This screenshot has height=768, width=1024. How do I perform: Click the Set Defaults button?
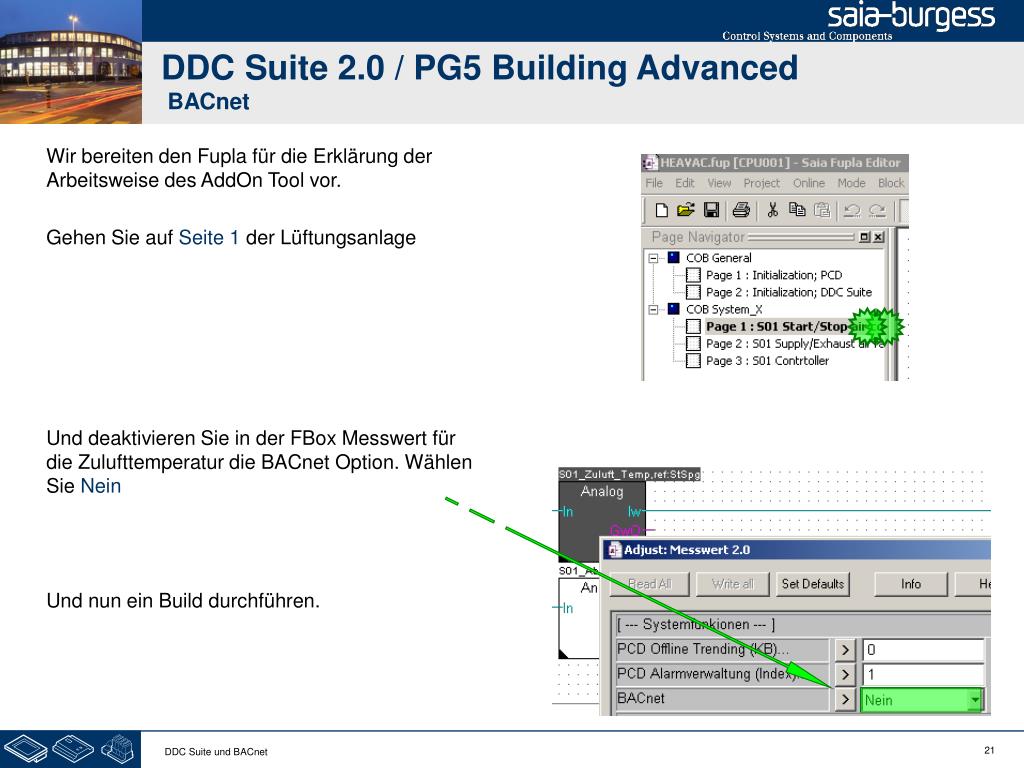click(x=812, y=584)
